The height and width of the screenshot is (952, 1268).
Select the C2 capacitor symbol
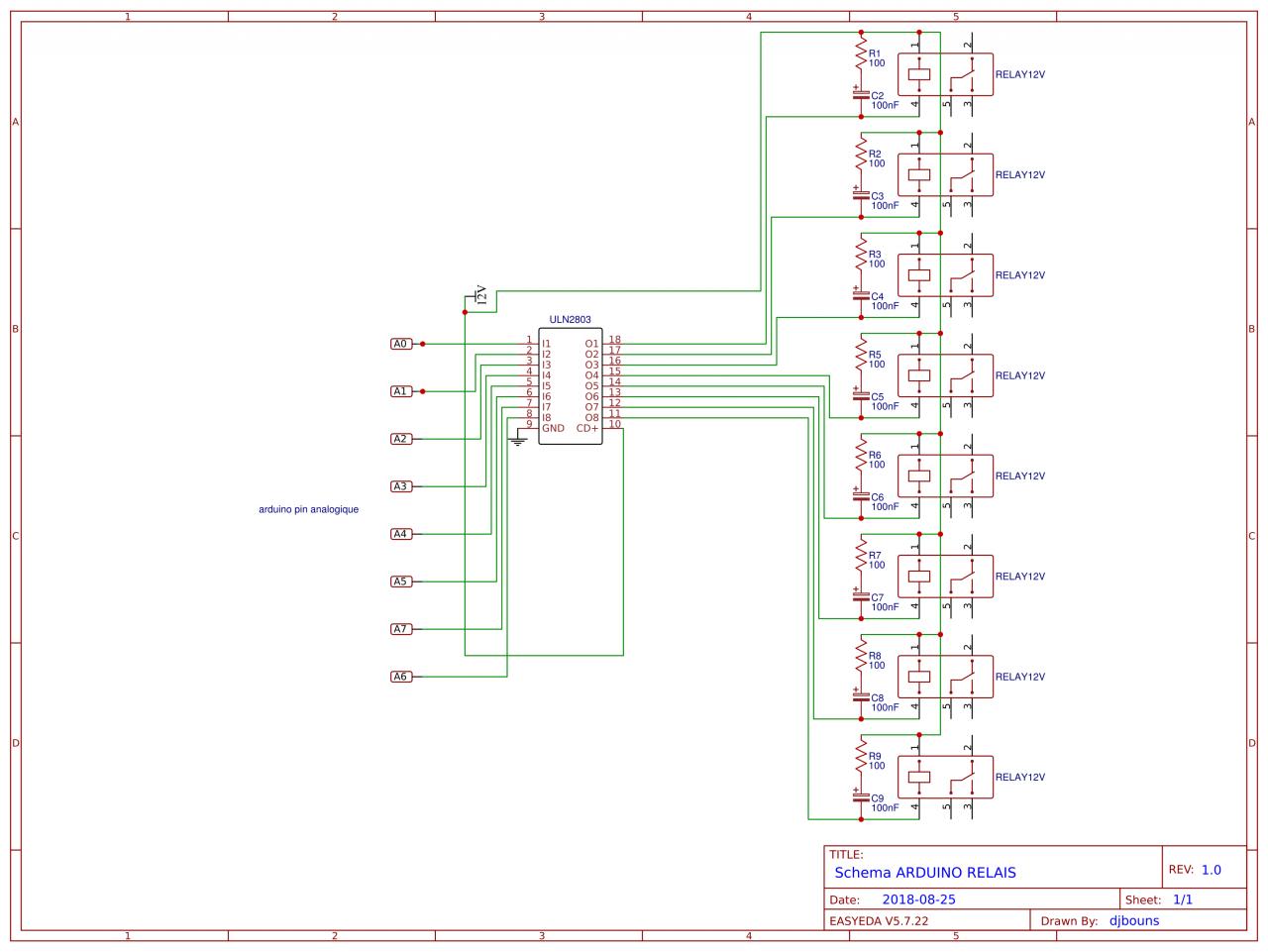tap(860, 93)
